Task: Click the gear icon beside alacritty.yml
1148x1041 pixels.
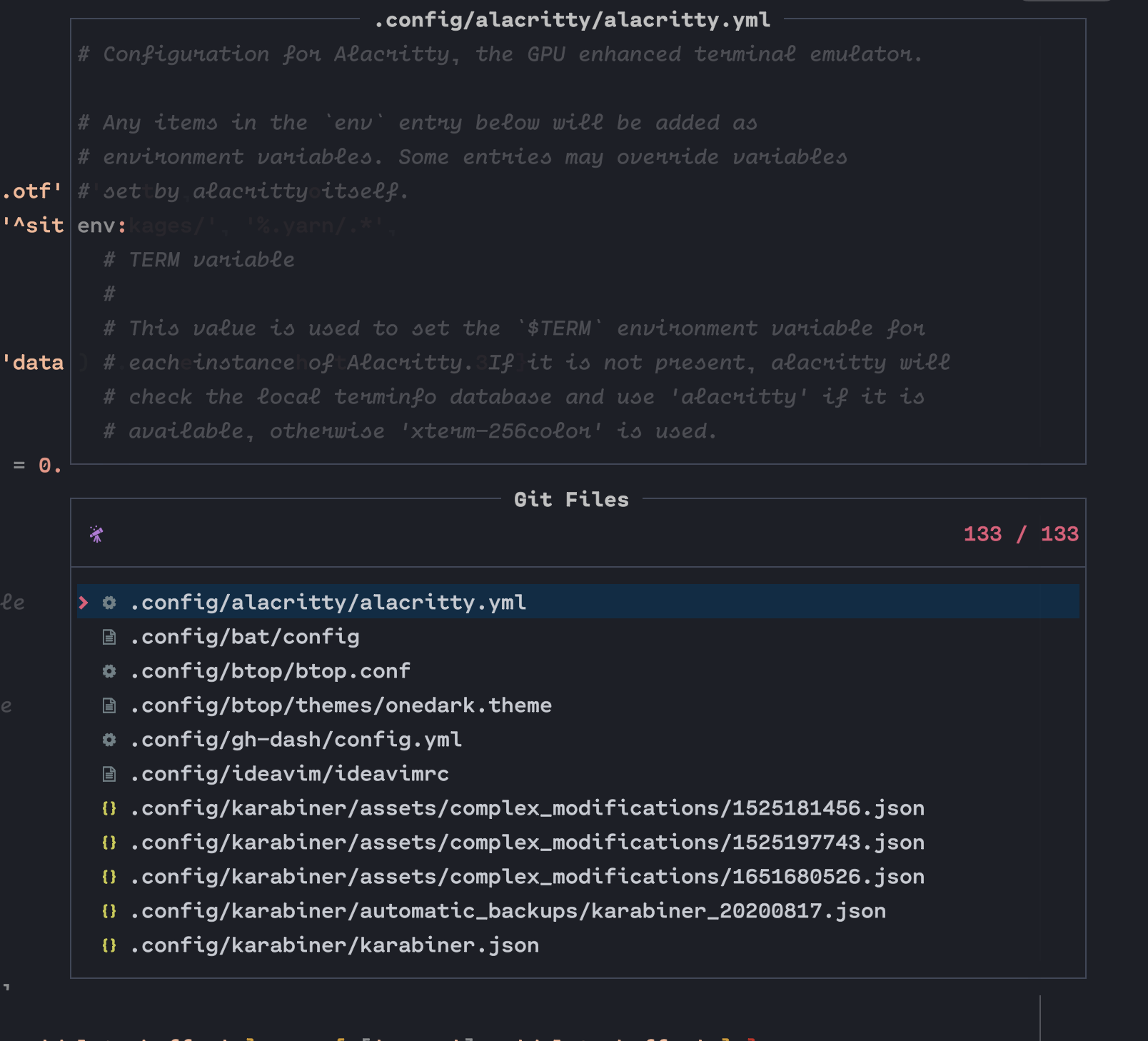Action: pos(108,603)
